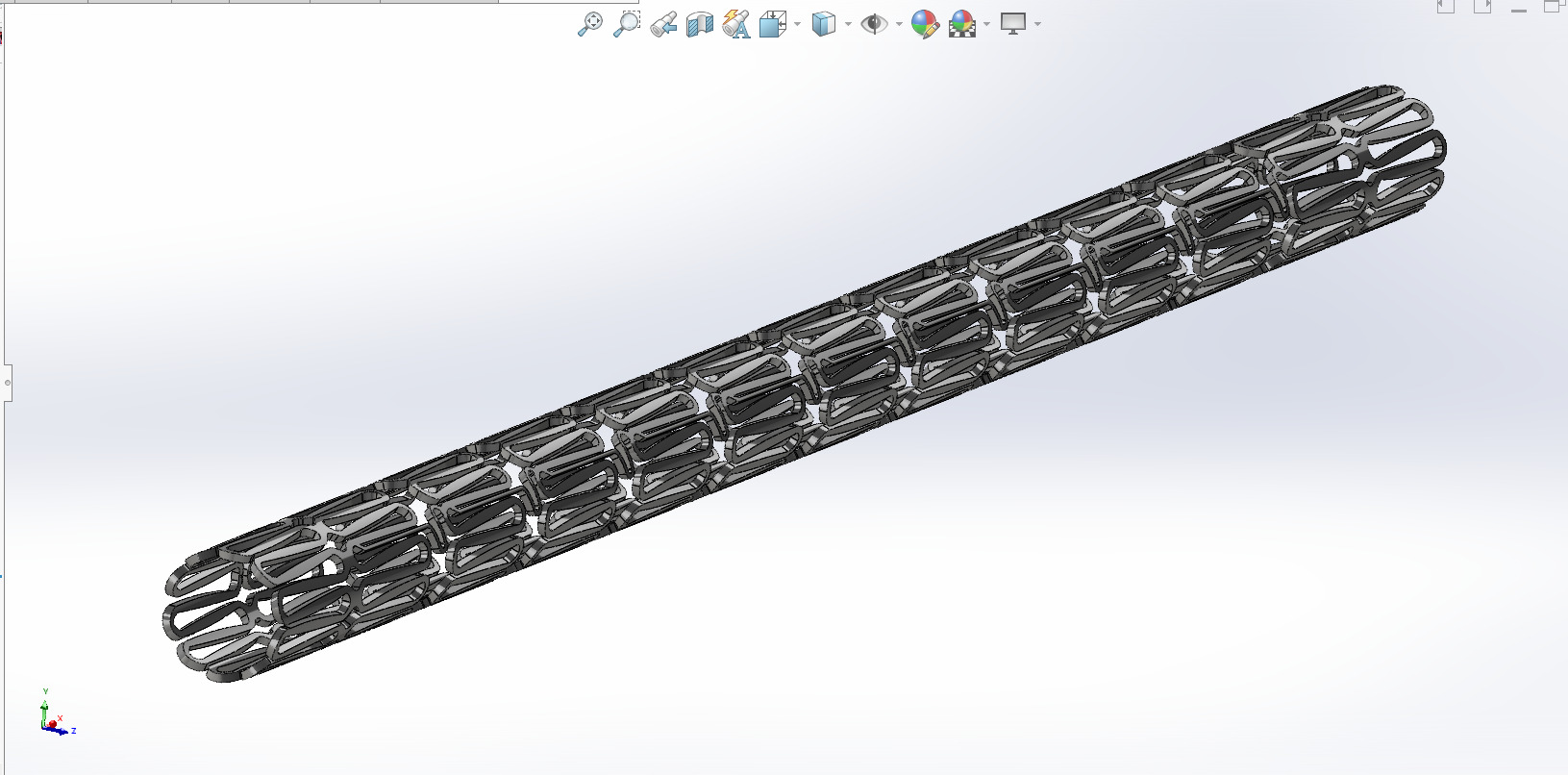Expand the Hide/Show Items dropdown arrow
The image size is (1568, 775).
pyautogui.click(x=899, y=24)
